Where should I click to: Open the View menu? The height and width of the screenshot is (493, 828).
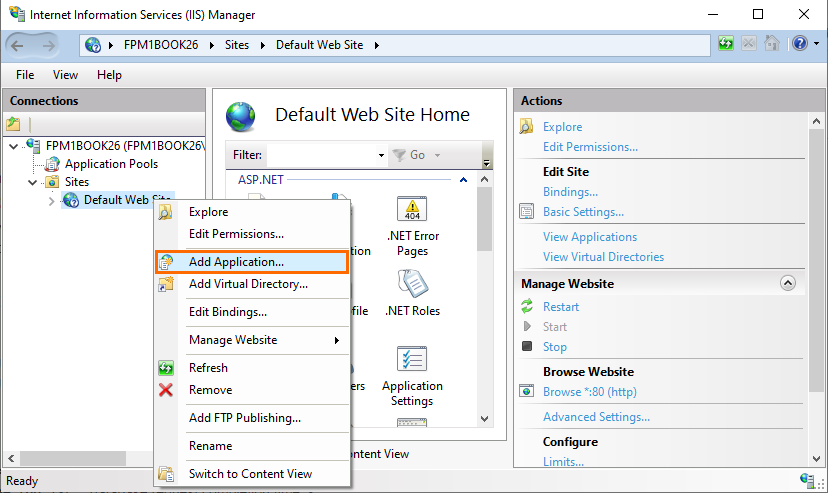pyautogui.click(x=65, y=75)
